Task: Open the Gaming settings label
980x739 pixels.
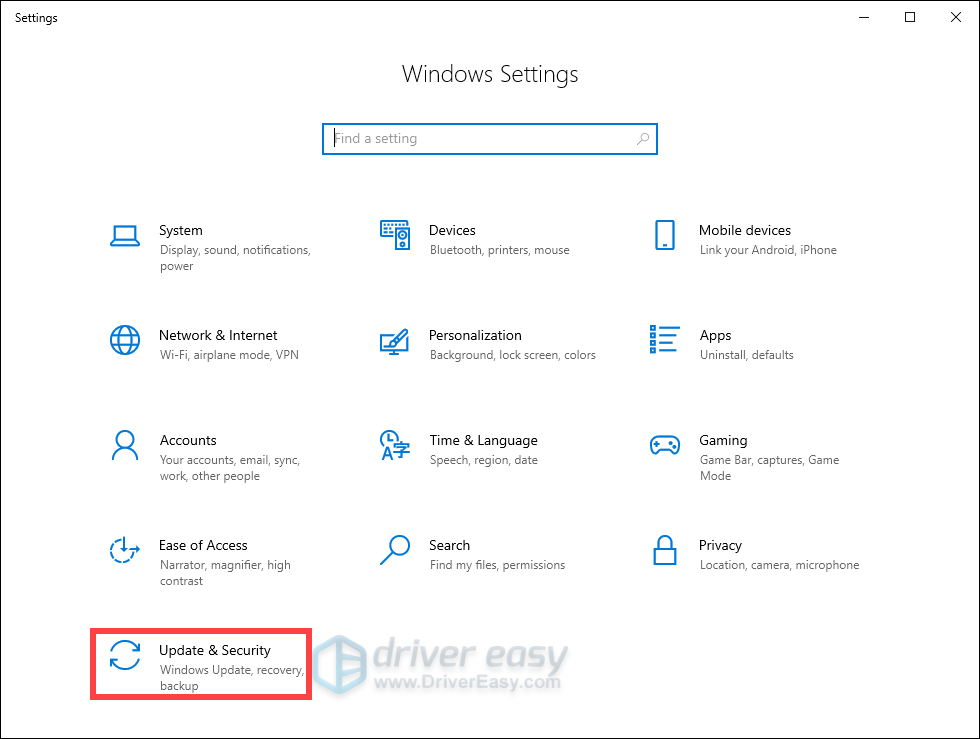Action: click(x=723, y=440)
